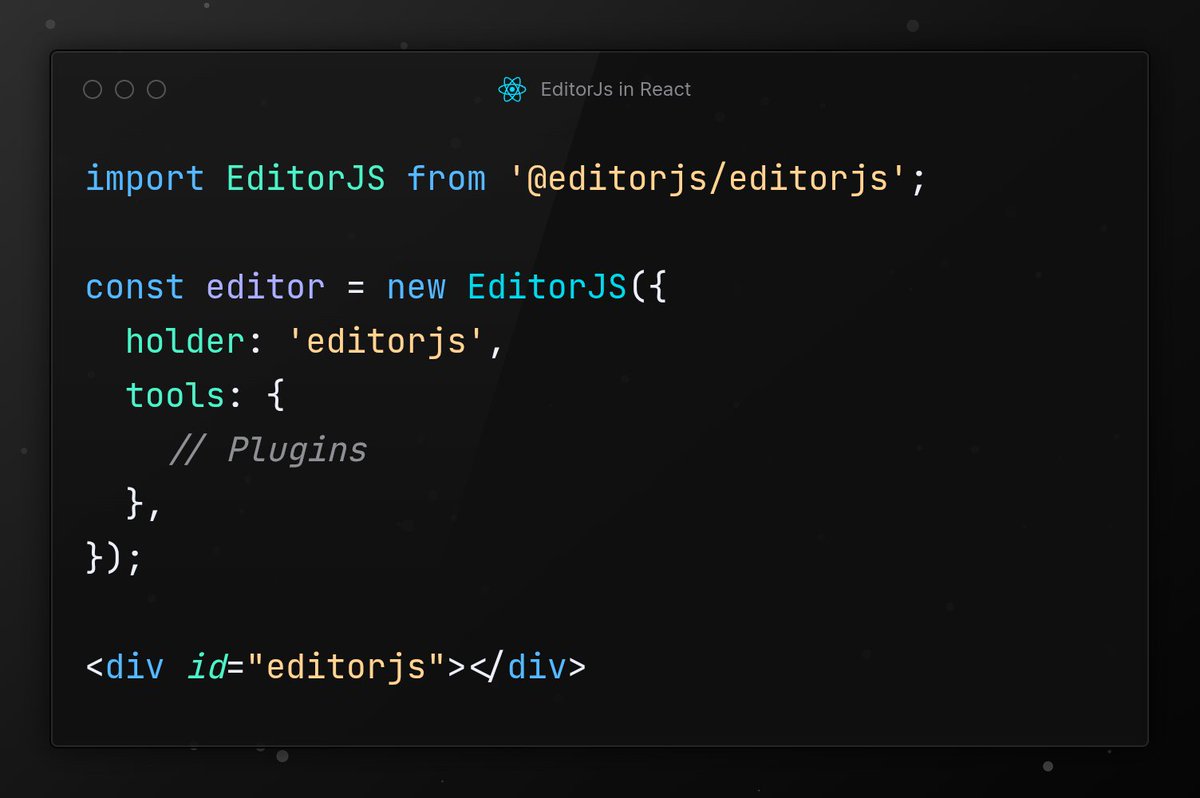1200x798 pixels.
Task: Click the middle window control circle
Action: [x=125, y=90]
